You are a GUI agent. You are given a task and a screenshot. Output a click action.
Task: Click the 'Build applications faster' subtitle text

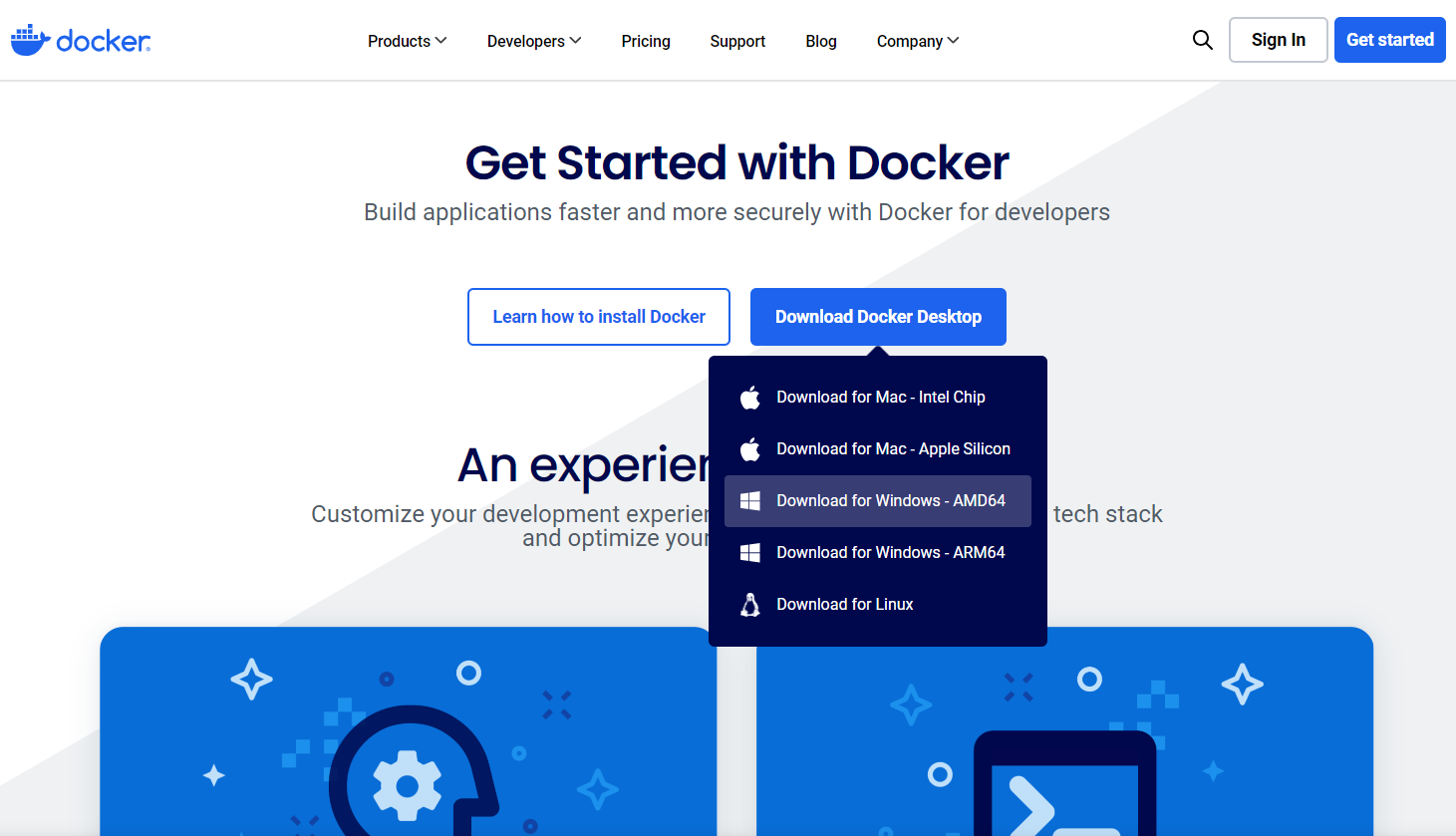736,212
